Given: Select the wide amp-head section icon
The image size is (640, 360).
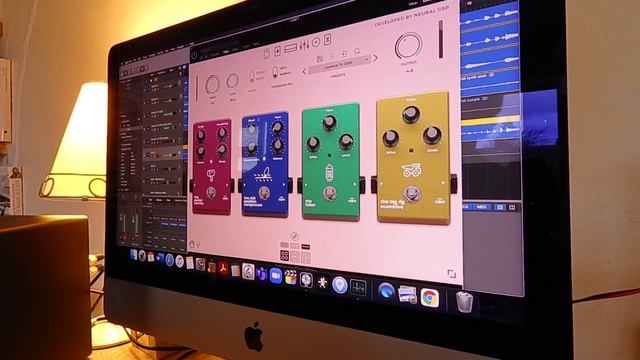Looking at the screenshot, I should (291, 48).
